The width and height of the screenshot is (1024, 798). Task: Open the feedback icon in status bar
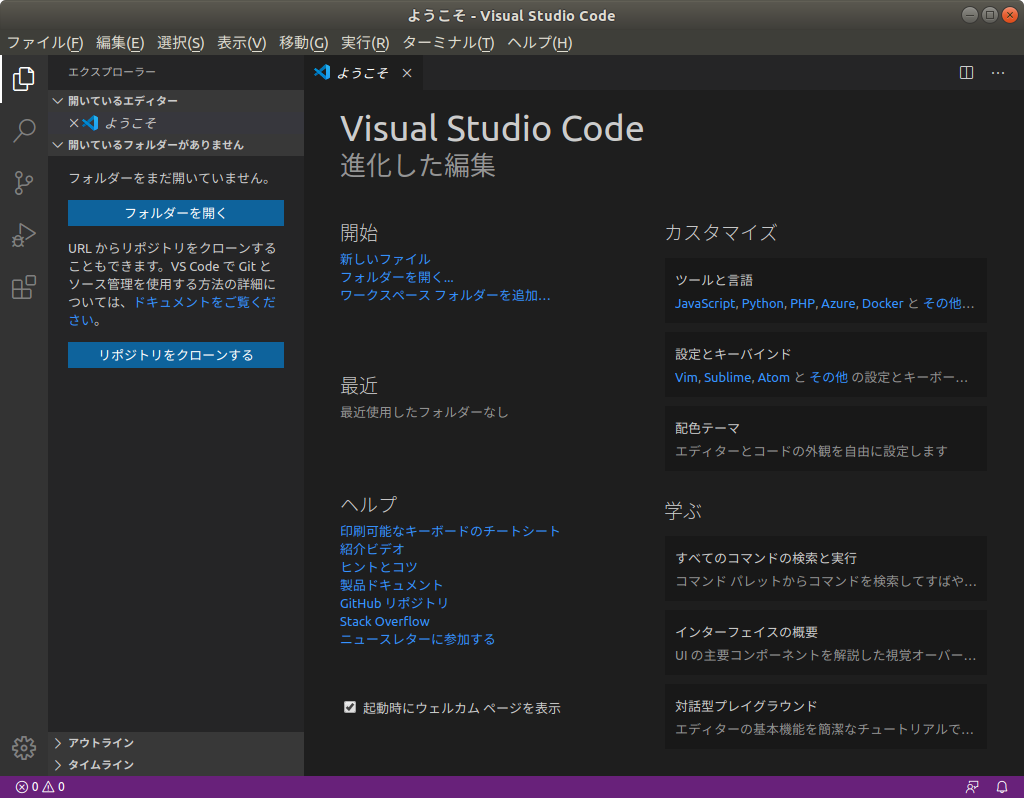[x=972, y=787]
